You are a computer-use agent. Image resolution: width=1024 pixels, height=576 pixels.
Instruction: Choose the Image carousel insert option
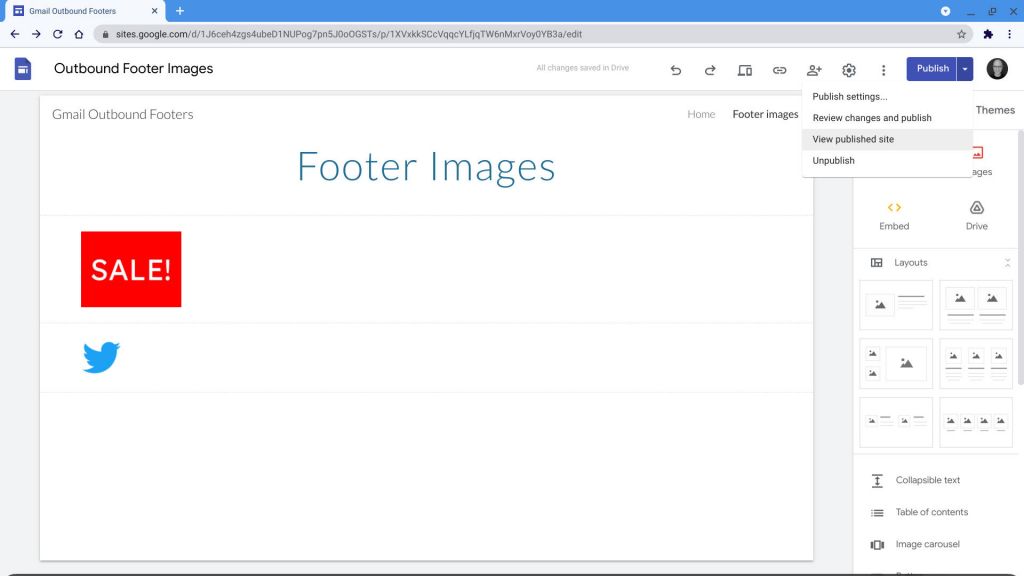(x=926, y=544)
